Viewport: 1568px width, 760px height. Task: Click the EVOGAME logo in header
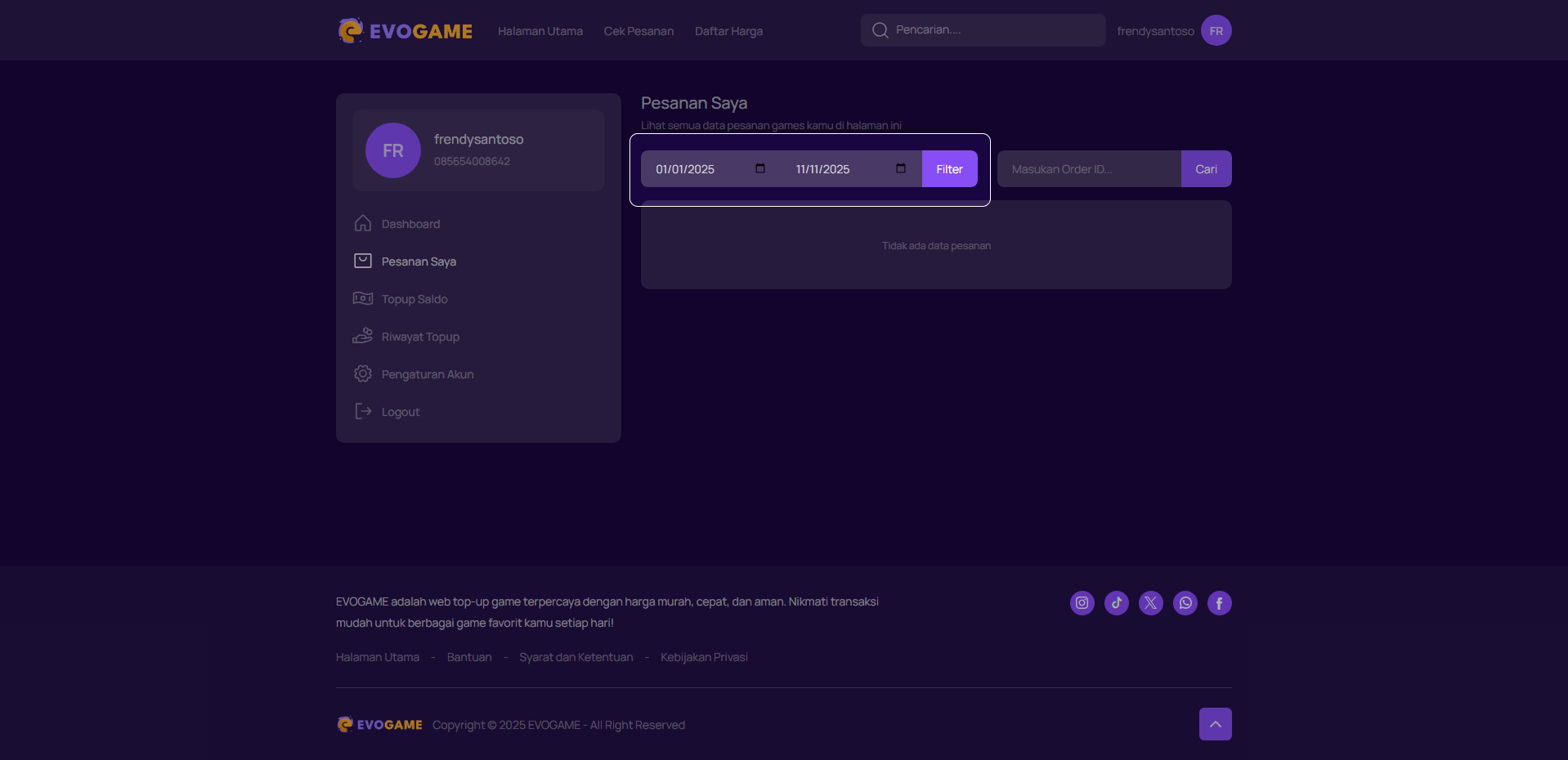[x=405, y=31]
